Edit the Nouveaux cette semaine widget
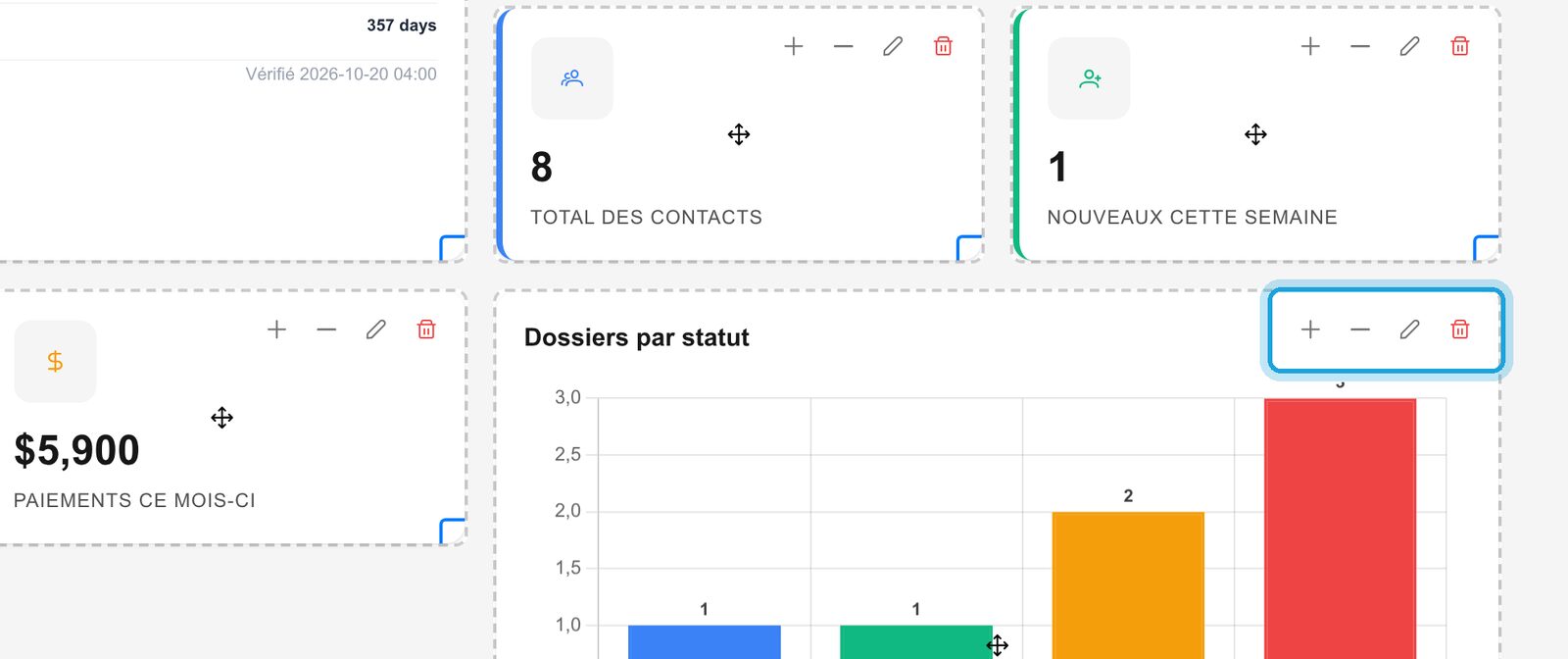1568x659 pixels. [1409, 46]
